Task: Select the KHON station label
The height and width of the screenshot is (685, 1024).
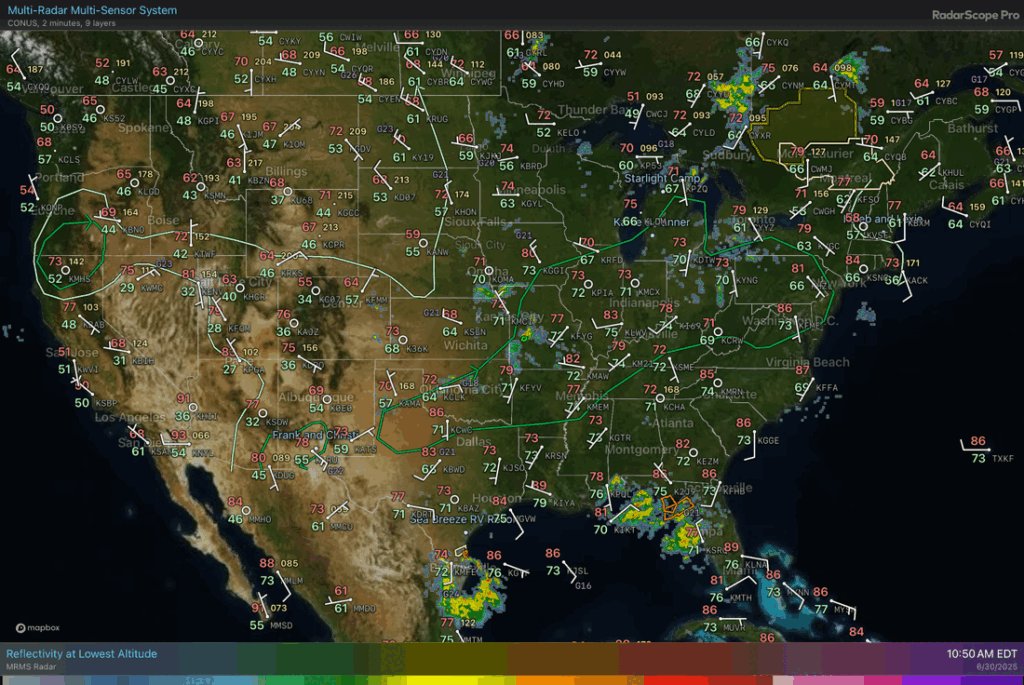Action: (466, 212)
